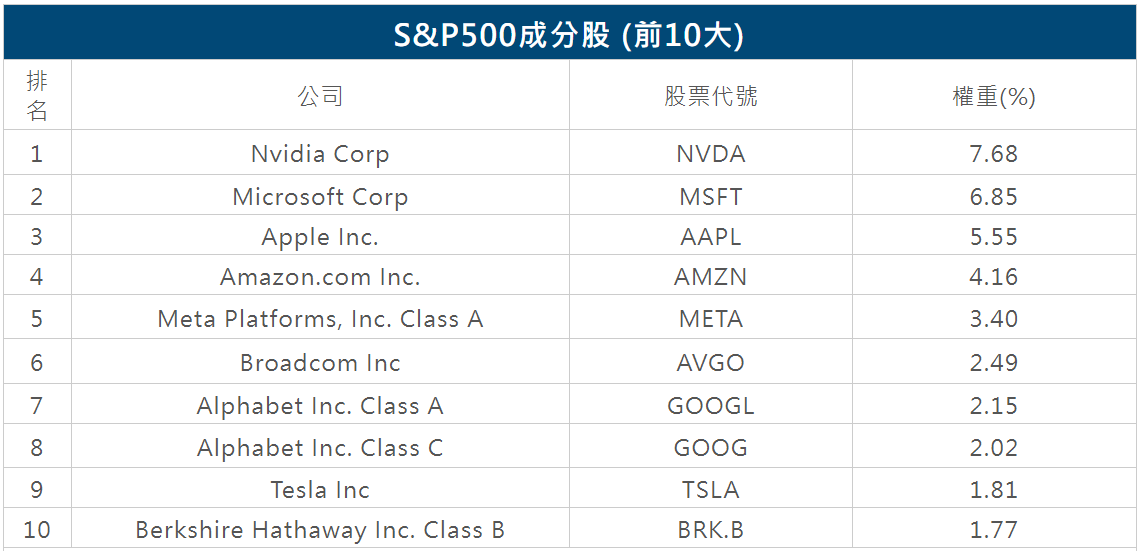Click Berkshire Hathaway Inc. Class B

pos(320,530)
